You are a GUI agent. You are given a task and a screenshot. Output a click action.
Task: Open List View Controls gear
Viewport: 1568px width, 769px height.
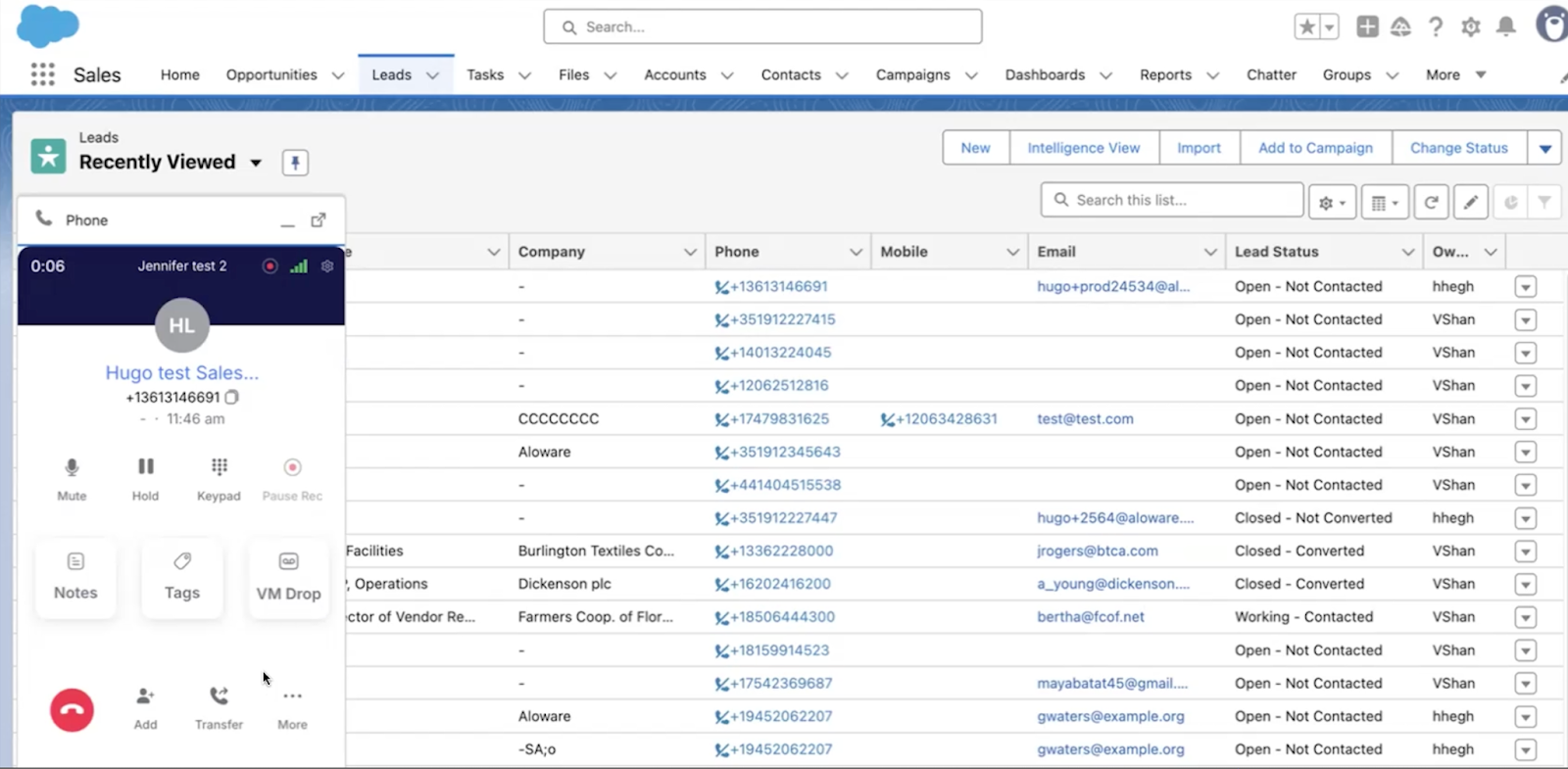[x=1332, y=202]
